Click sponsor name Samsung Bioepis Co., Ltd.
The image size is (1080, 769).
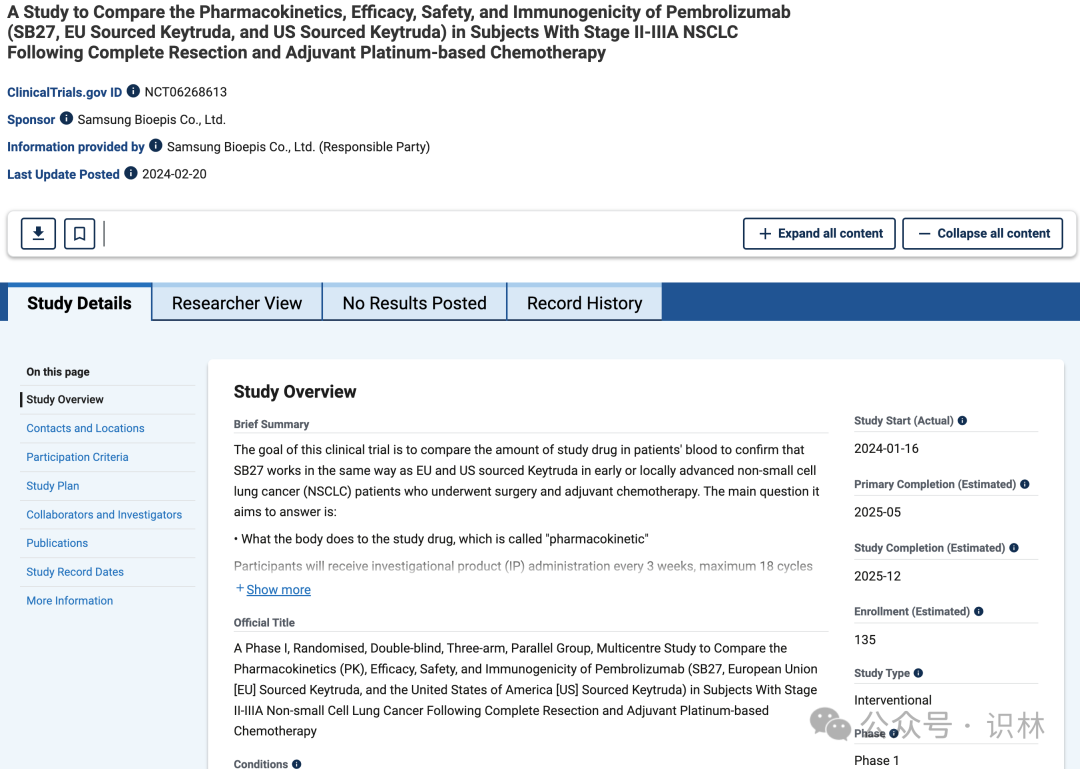152,120
